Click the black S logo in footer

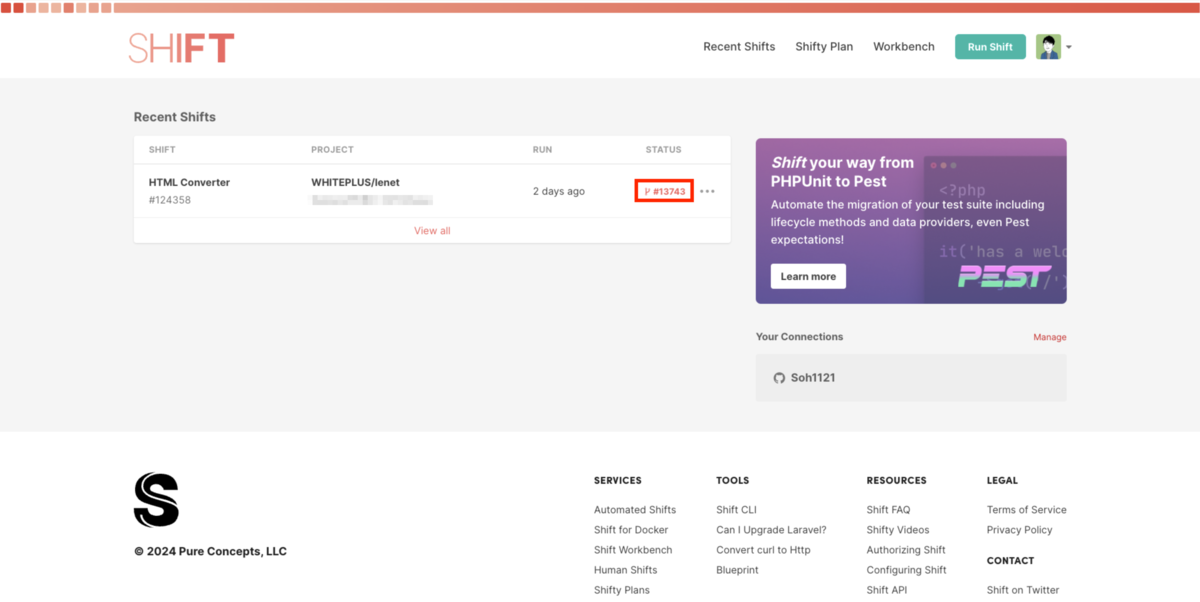tap(156, 500)
